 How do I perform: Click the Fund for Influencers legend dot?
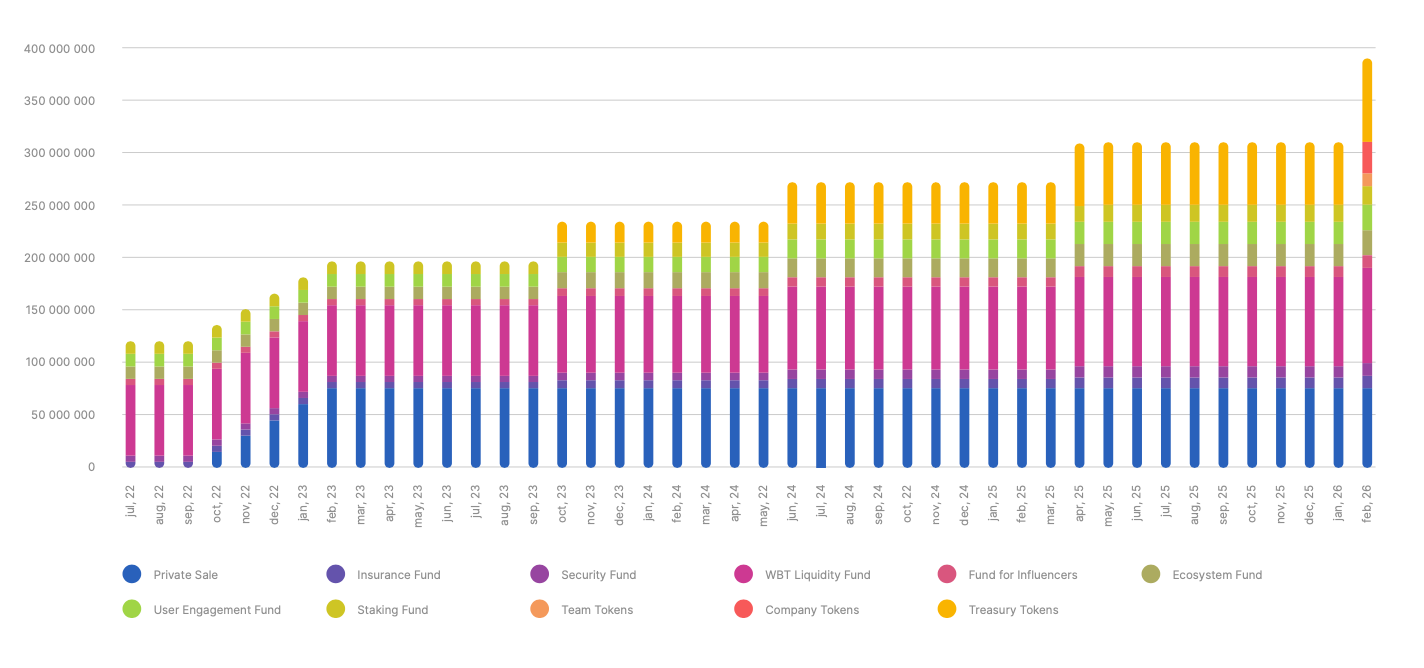click(x=947, y=574)
